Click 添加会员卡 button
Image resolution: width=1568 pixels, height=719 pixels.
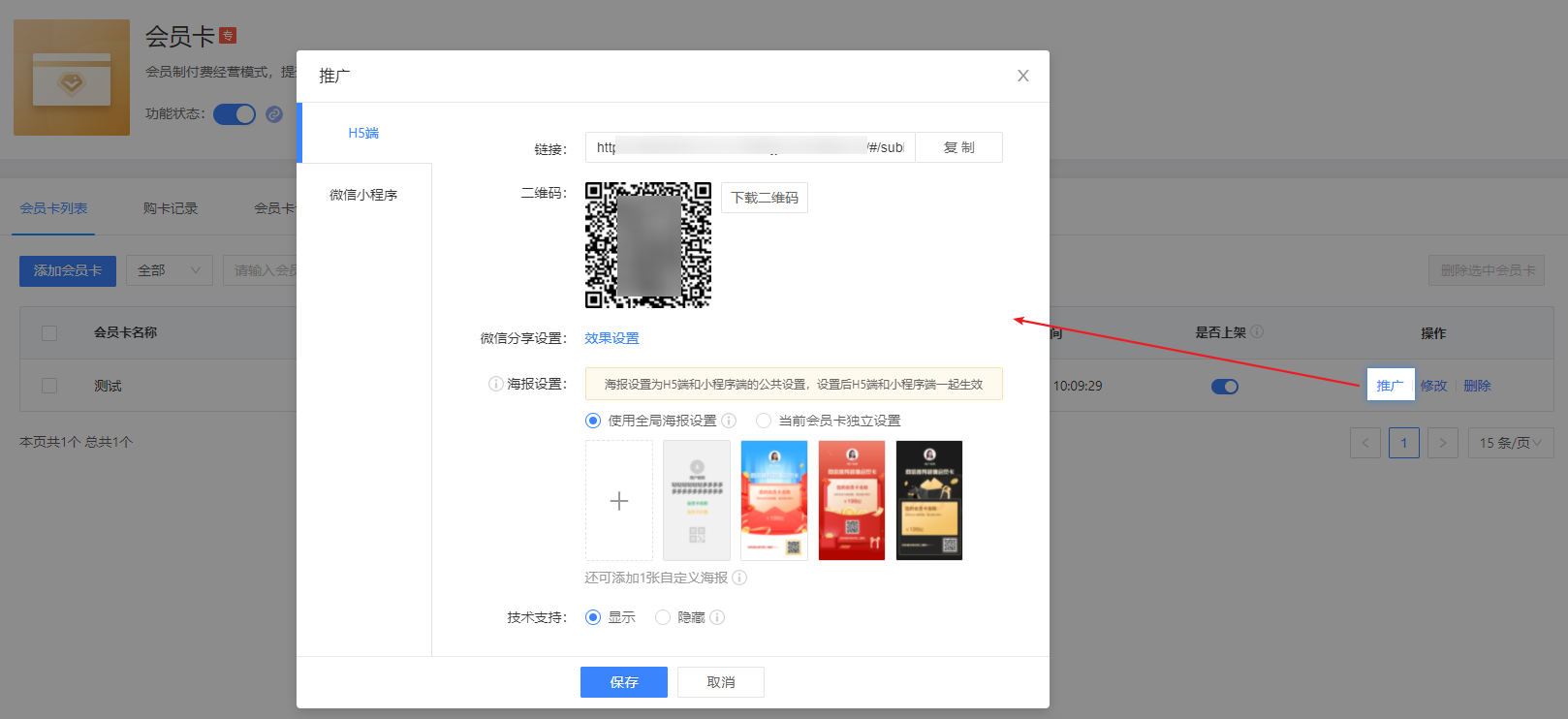68,270
